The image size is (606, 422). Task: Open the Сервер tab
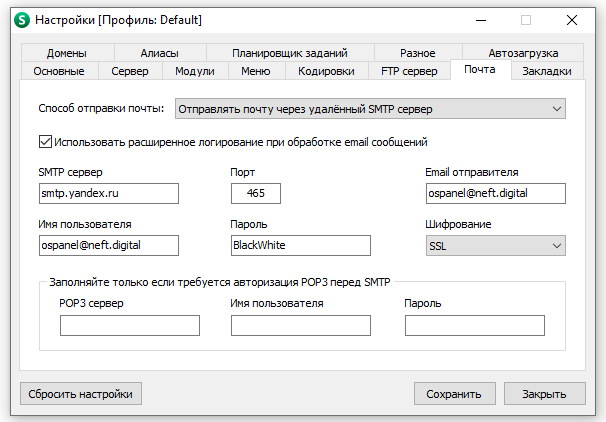[130, 71]
